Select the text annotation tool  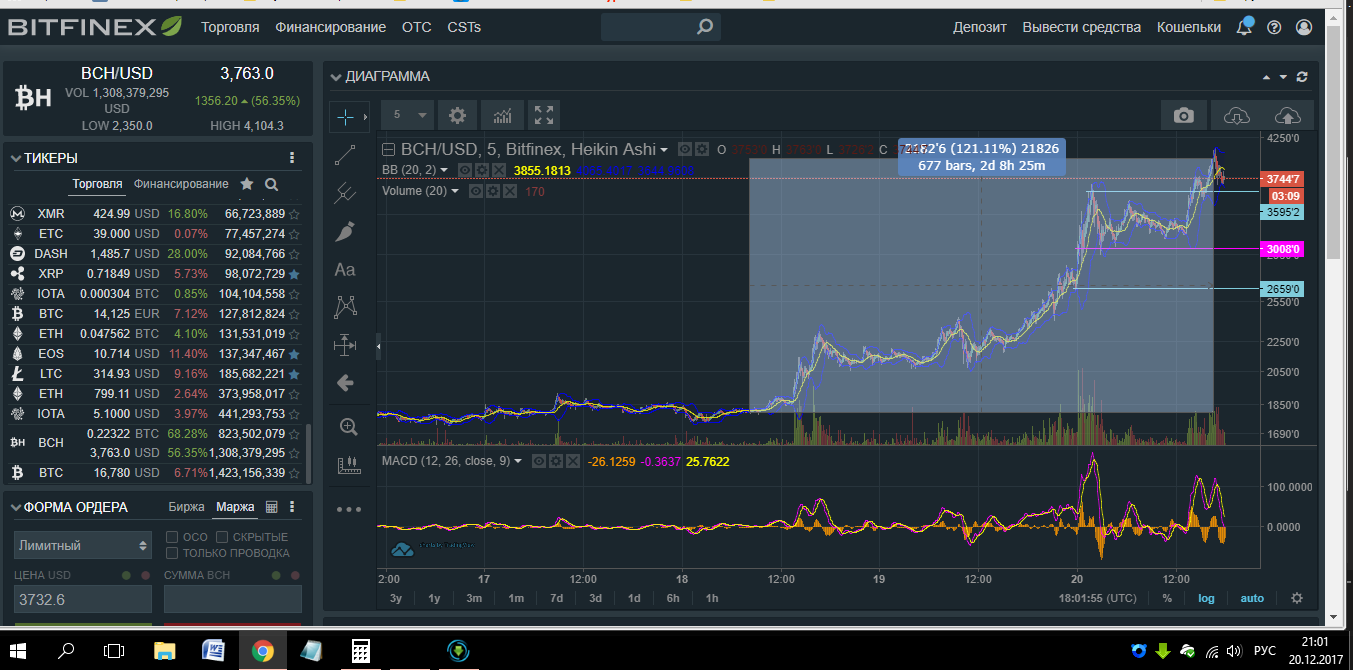point(345,269)
